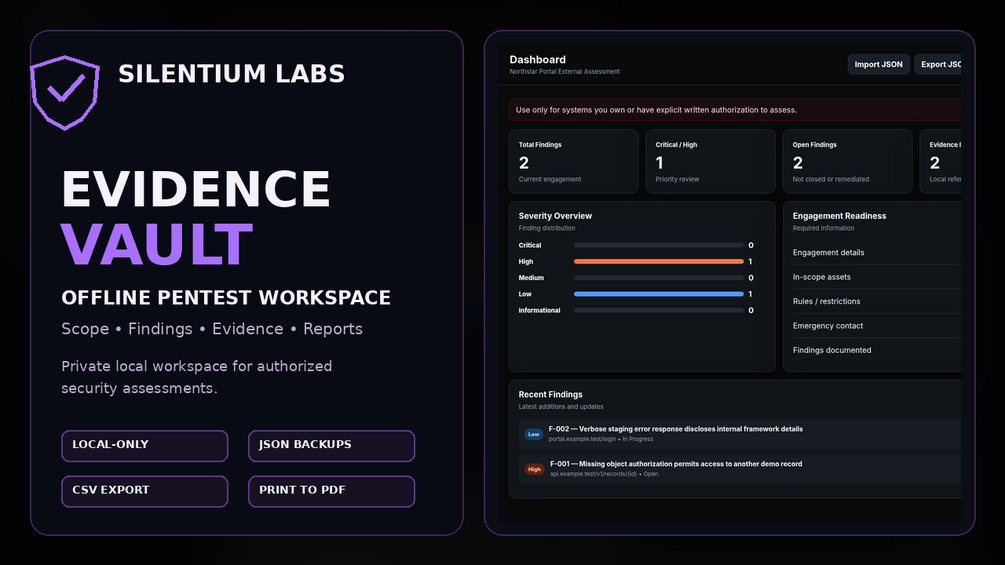The height and width of the screenshot is (565, 1005).
Task: Open finding F-002 verbose staging error response
Action: coord(740,434)
